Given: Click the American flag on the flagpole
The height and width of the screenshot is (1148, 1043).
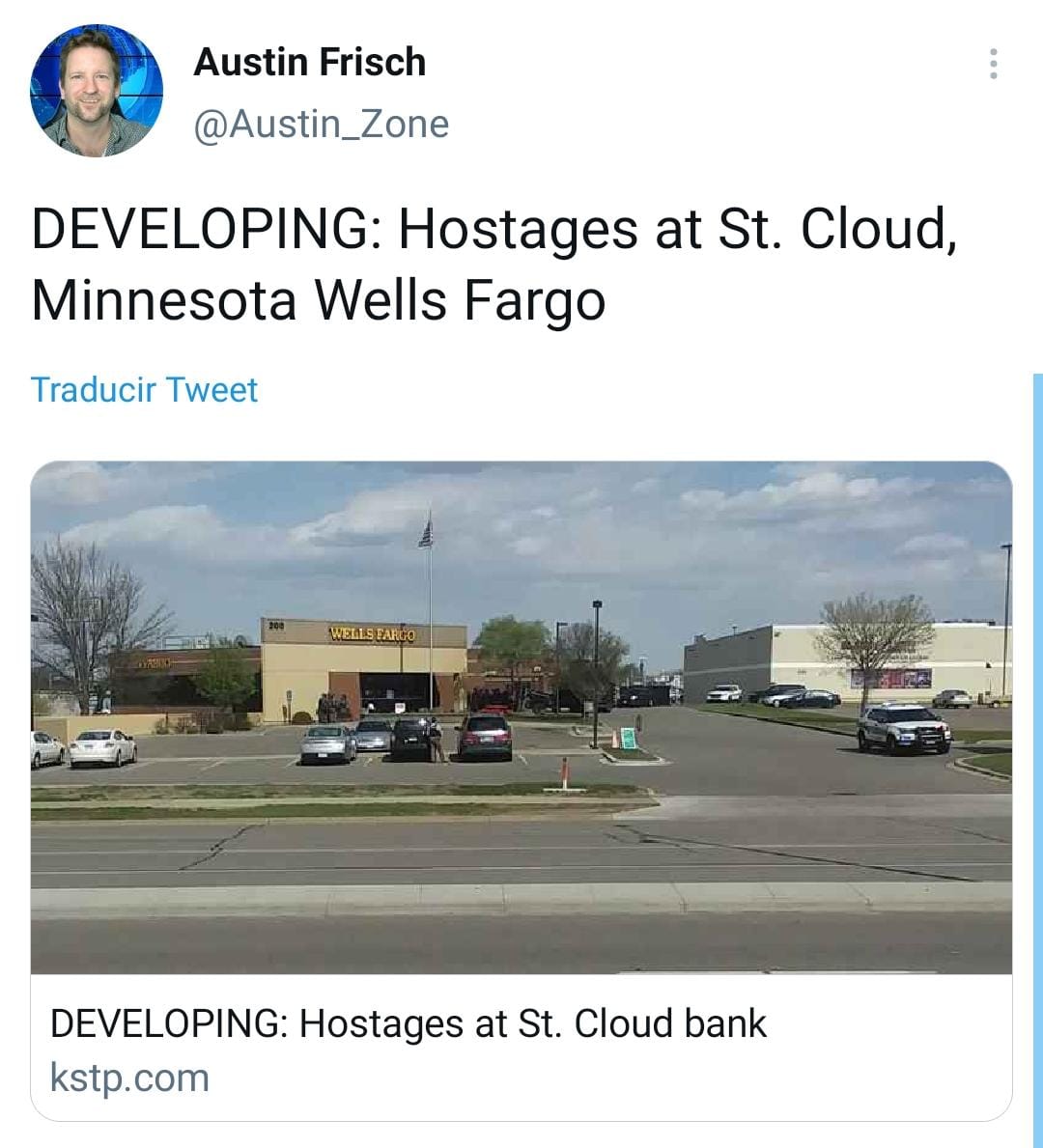Looking at the screenshot, I should (426, 535).
